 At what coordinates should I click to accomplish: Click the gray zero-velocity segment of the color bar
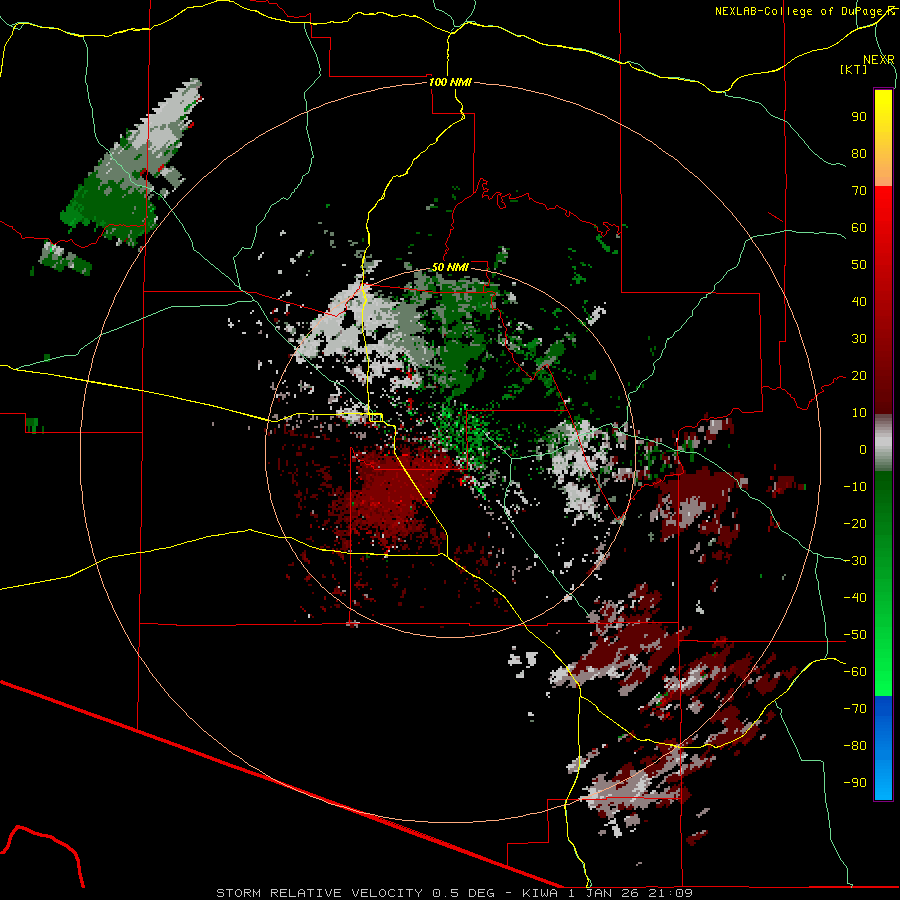tap(883, 443)
